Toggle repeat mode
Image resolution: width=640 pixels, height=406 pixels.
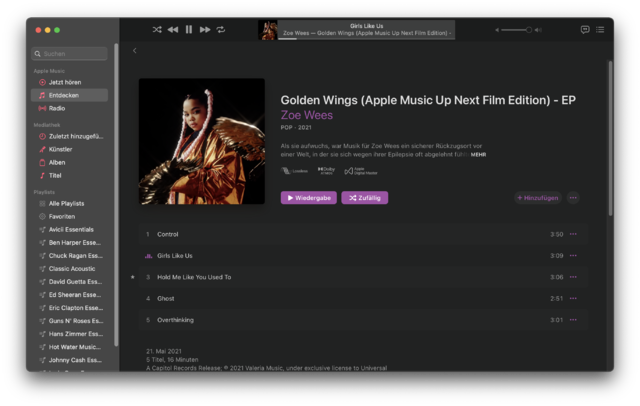click(x=221, y=29)
